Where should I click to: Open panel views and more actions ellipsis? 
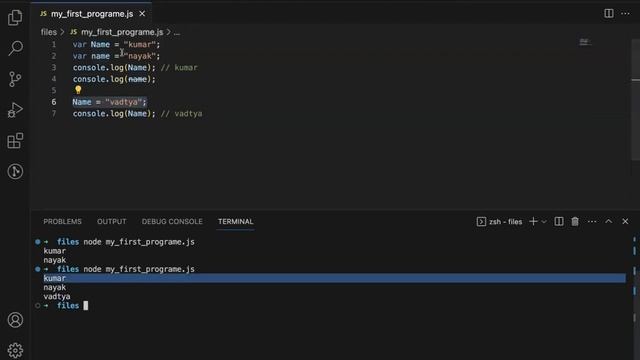(592, 222)
